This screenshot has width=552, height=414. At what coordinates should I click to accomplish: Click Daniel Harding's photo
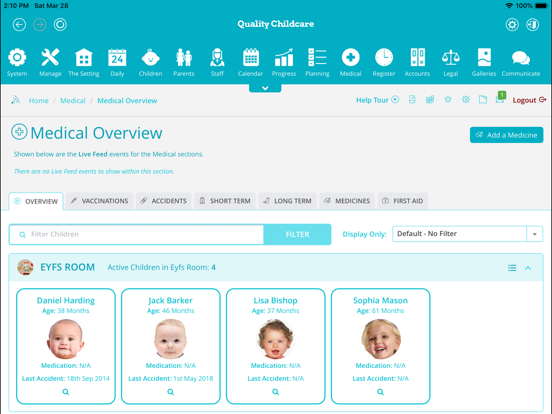tap(66, 339)
